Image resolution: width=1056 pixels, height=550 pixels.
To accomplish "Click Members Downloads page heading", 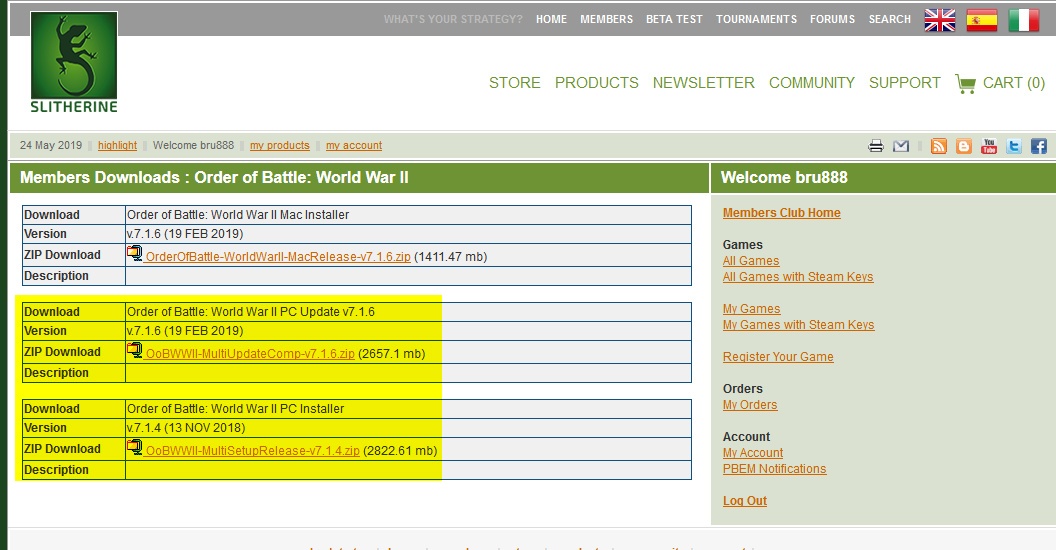I will [x=214, y=178].
